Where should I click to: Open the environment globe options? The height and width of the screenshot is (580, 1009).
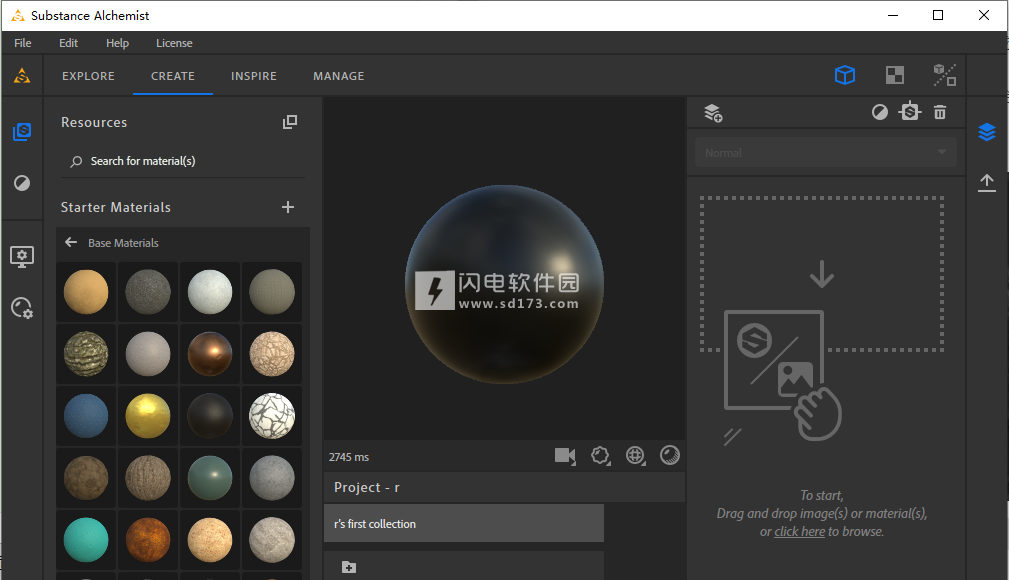pos(635,456)
